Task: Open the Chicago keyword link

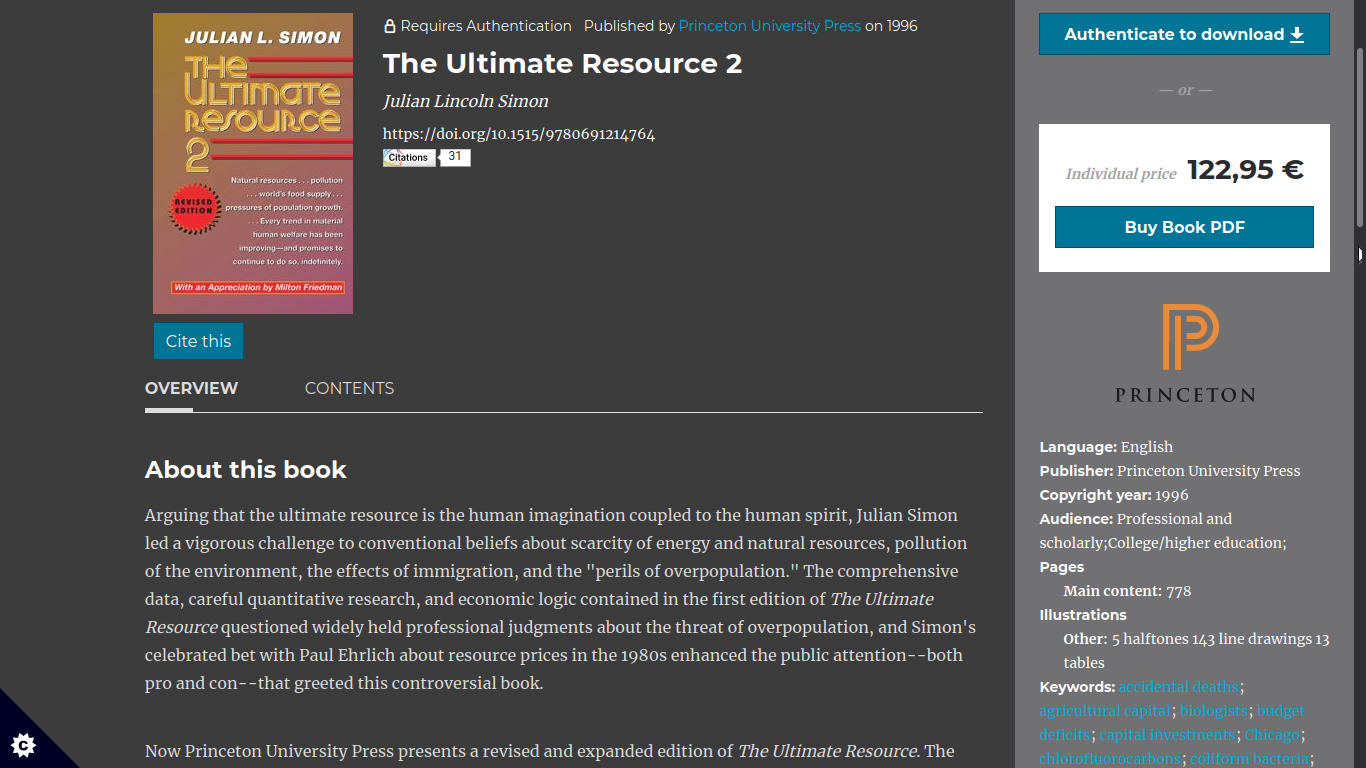Action: (x=1272, y=735)
